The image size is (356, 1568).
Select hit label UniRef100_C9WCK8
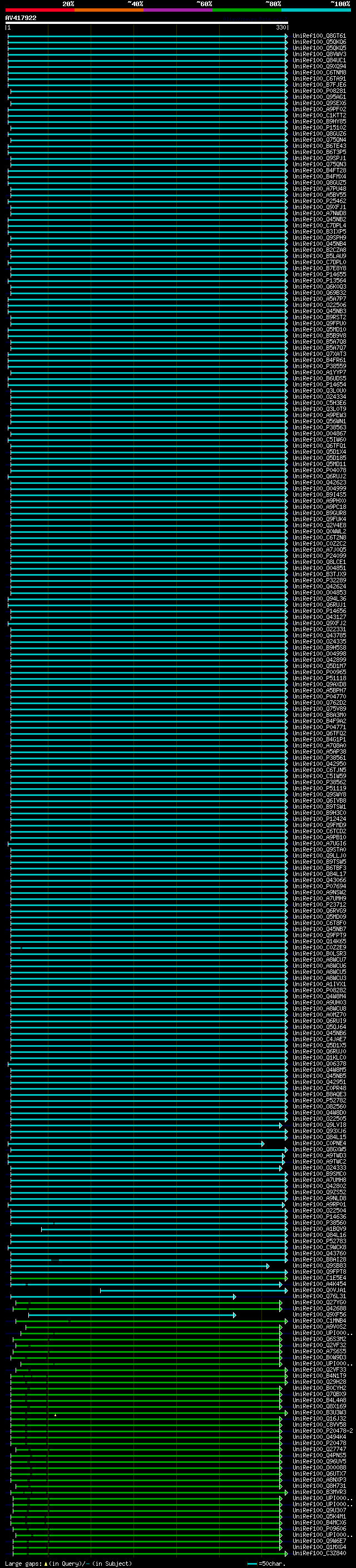[x=319, y=1247]
